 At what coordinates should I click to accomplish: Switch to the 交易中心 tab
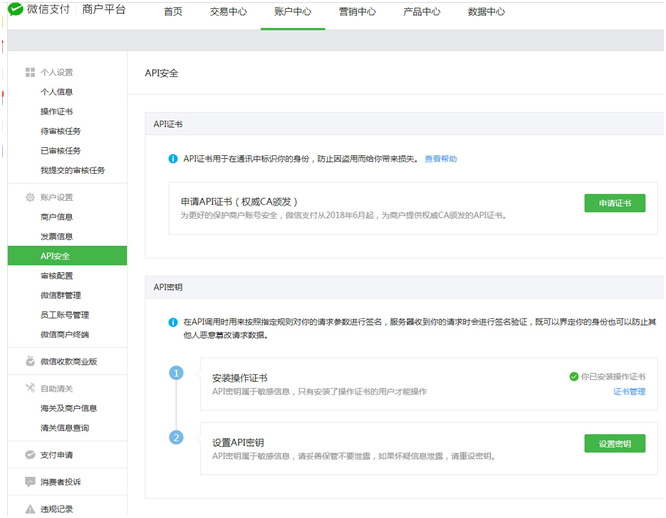click(228, 11)
